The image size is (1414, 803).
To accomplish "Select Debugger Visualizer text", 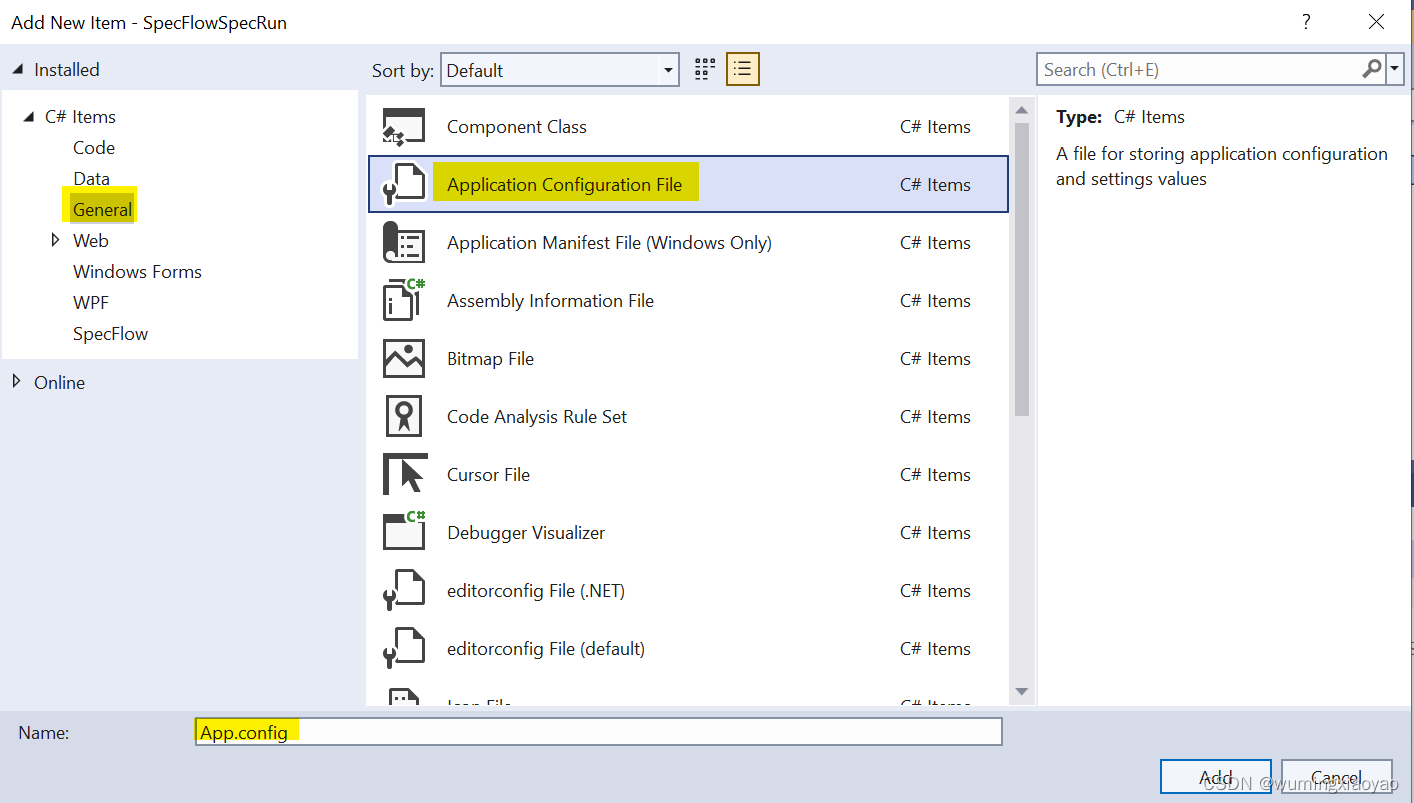I will click(x=526, y=533).
